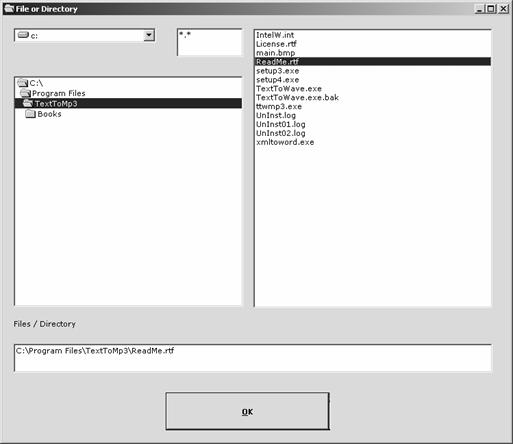513x444 pixels.
Task: Confirm with the OK button
Action: (247, 411)
